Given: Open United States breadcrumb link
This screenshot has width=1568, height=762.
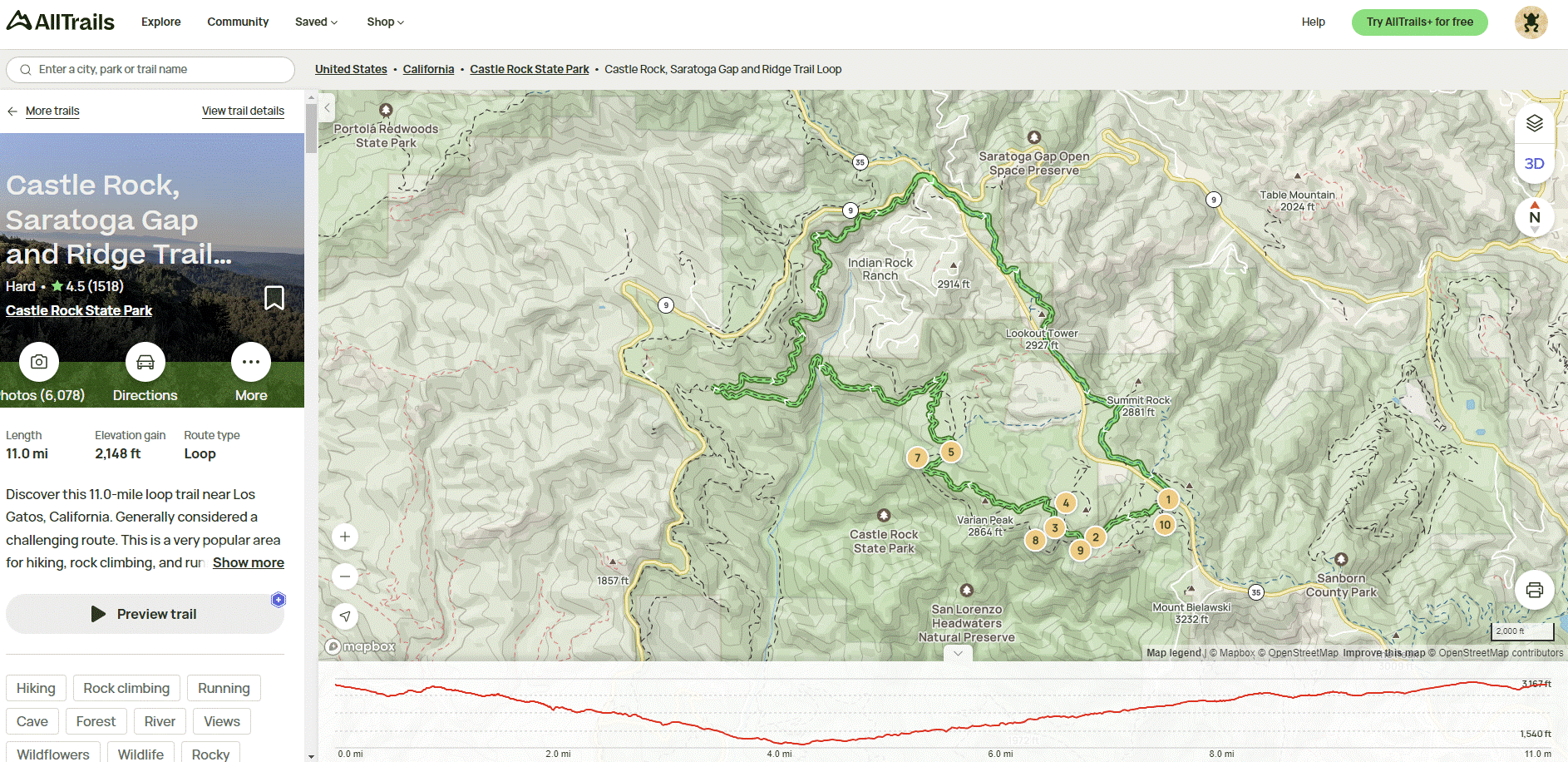Looking at the screenshot, I should coord(351,69).
